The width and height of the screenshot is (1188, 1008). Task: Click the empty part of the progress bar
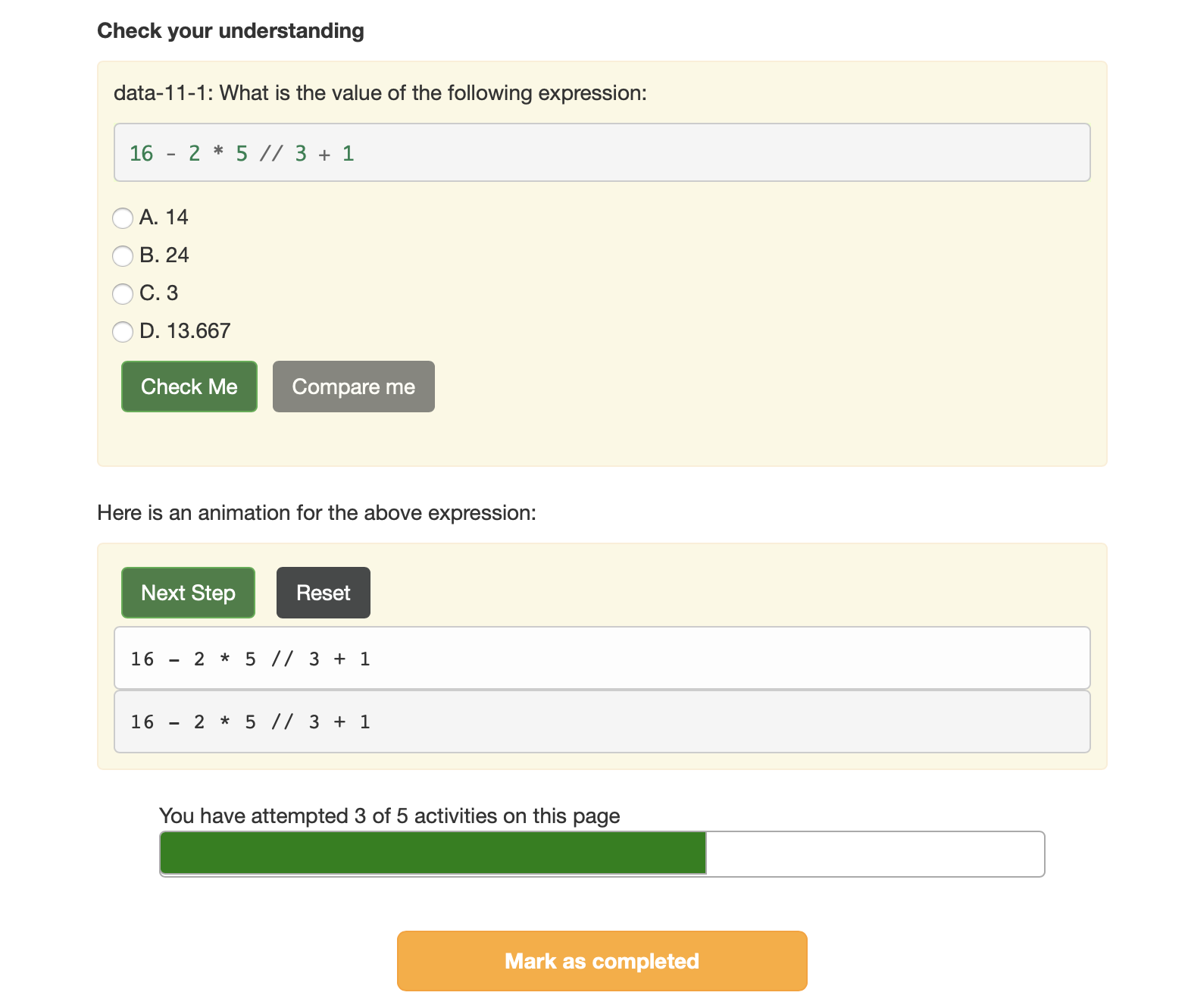[875, 853]
